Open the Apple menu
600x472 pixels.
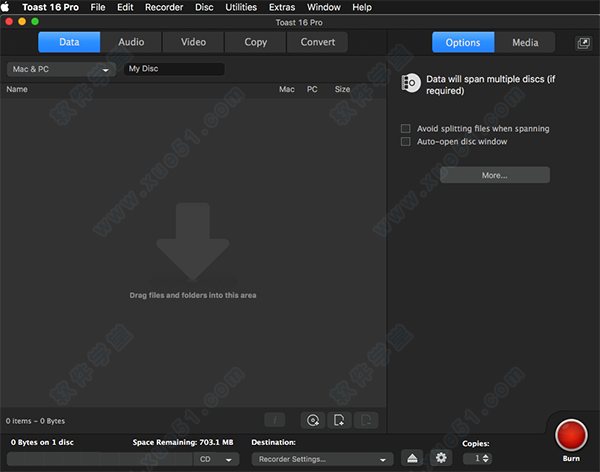coord(5,7)
